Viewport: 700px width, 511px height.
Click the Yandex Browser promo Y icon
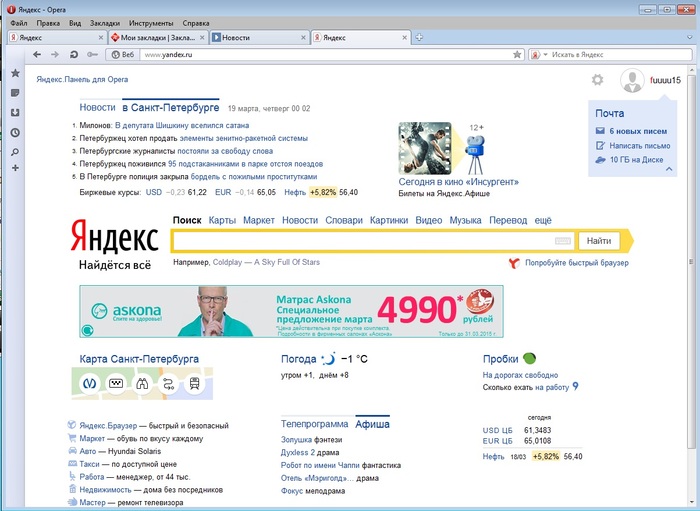click(x=514, y=263)
